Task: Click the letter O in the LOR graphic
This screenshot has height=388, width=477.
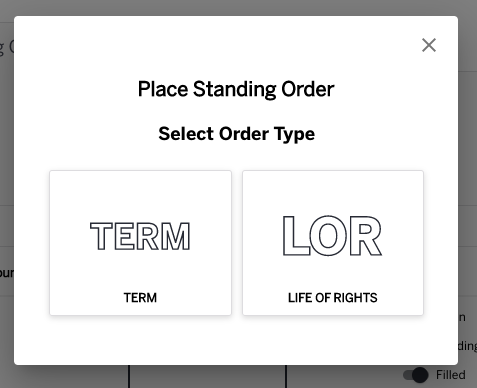Action: pos(328,236)
